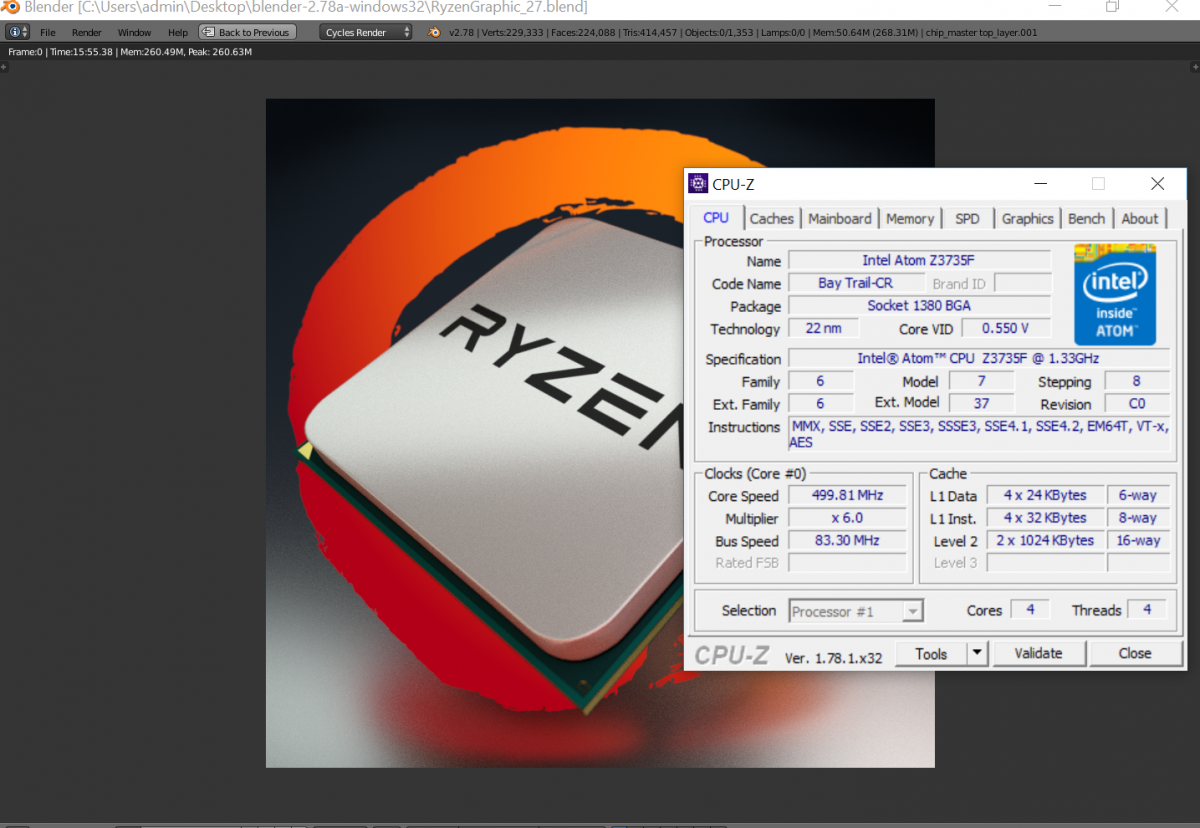The image size is (1200, 828).
Task: Click the Name field showing Intel Atom Z3735F
Action: click(x=919, y=261)
